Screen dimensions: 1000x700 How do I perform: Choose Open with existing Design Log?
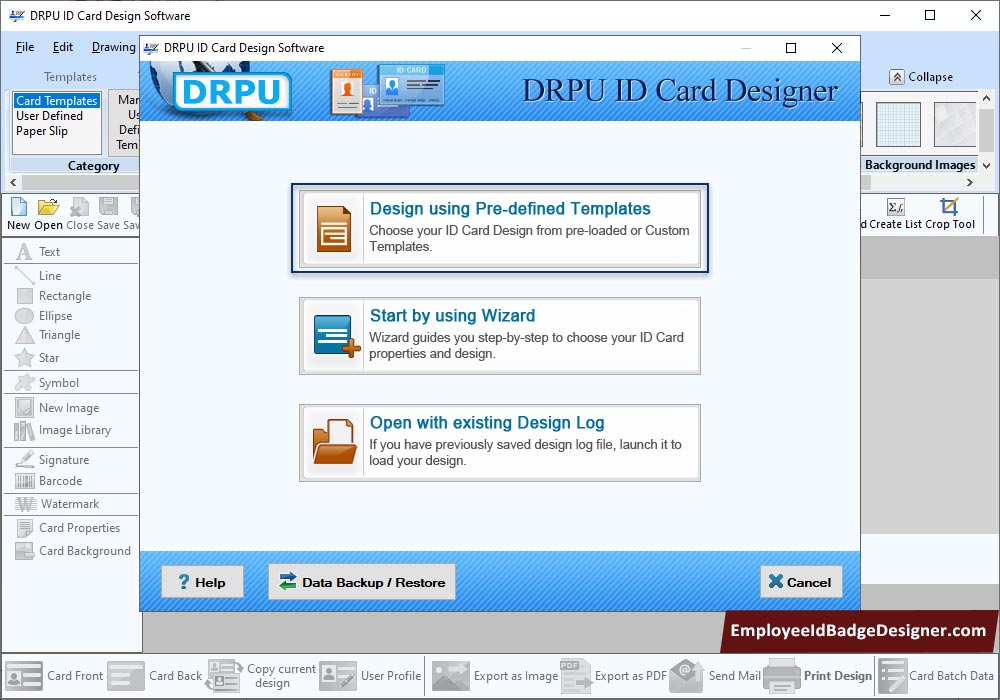tap(500, 443)
